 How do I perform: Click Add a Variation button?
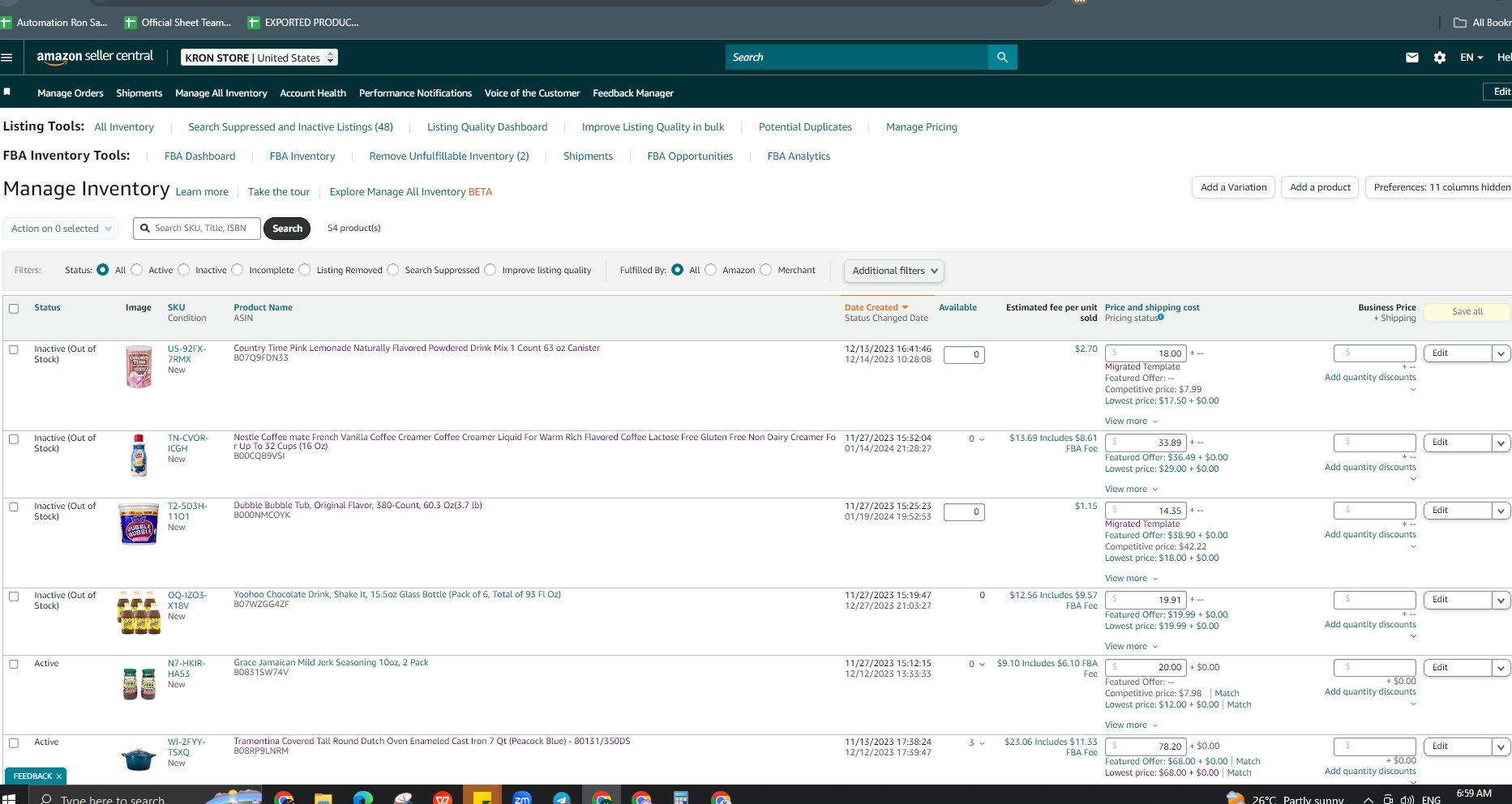click(x=1233, y=187)
